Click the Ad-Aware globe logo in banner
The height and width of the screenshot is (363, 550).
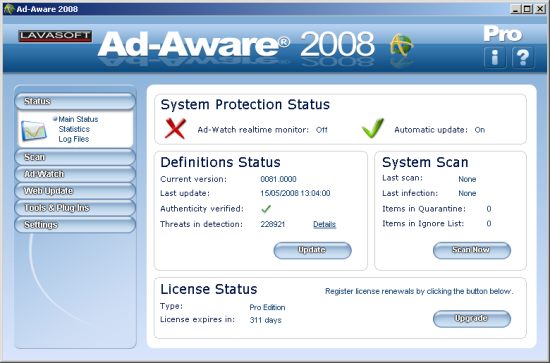pyautogui.click(x=402, y=45)
